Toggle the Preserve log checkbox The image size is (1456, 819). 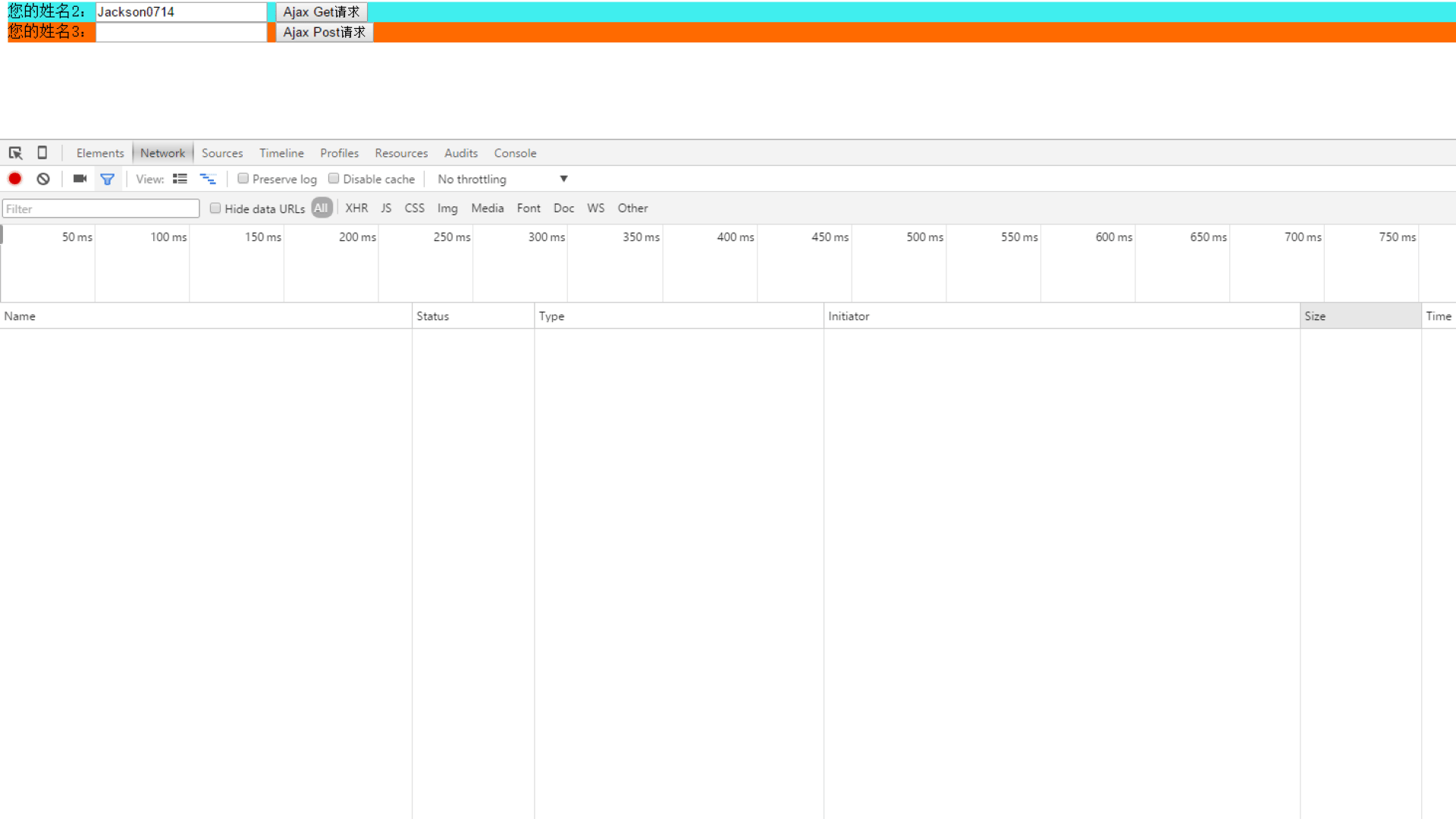tap(243, 178)
